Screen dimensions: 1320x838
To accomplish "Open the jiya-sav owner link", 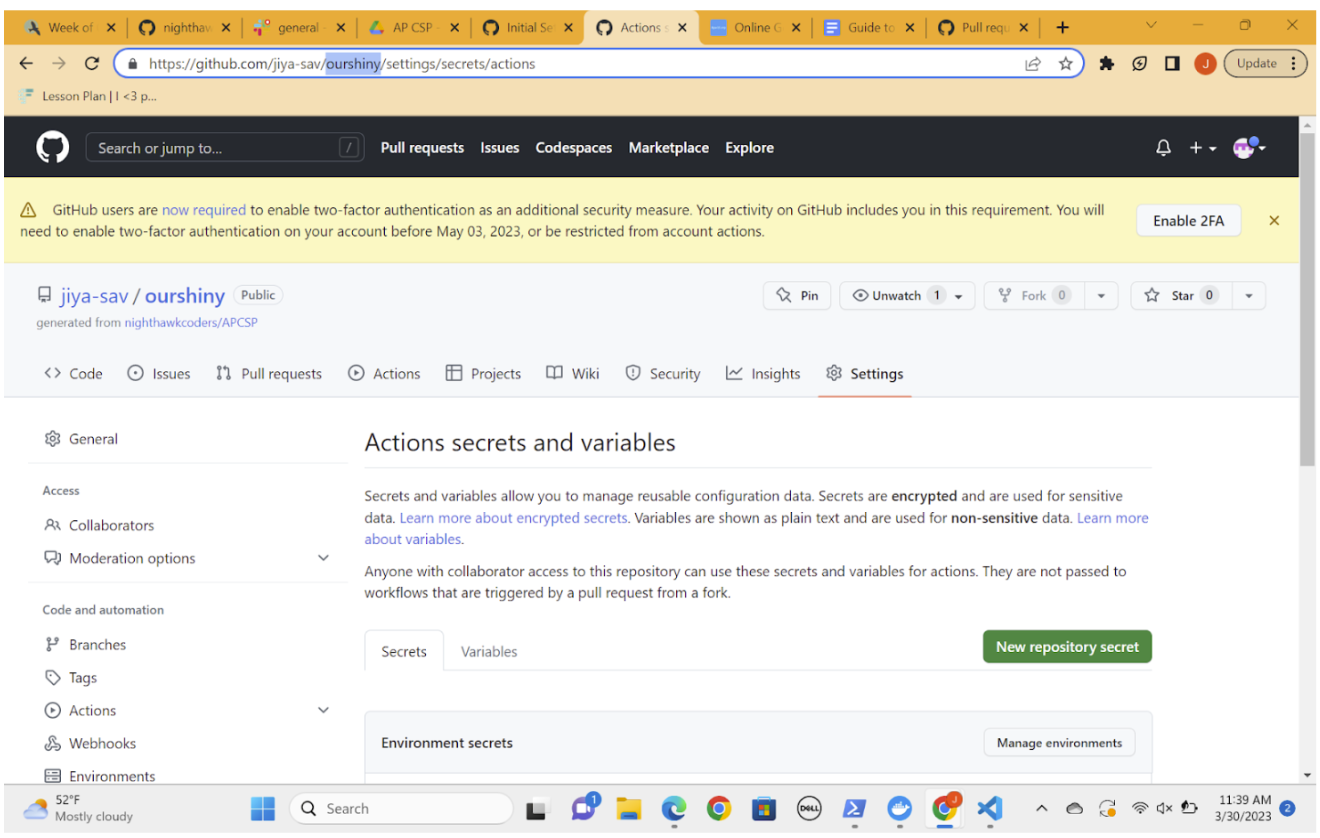I will click(94, 296).
